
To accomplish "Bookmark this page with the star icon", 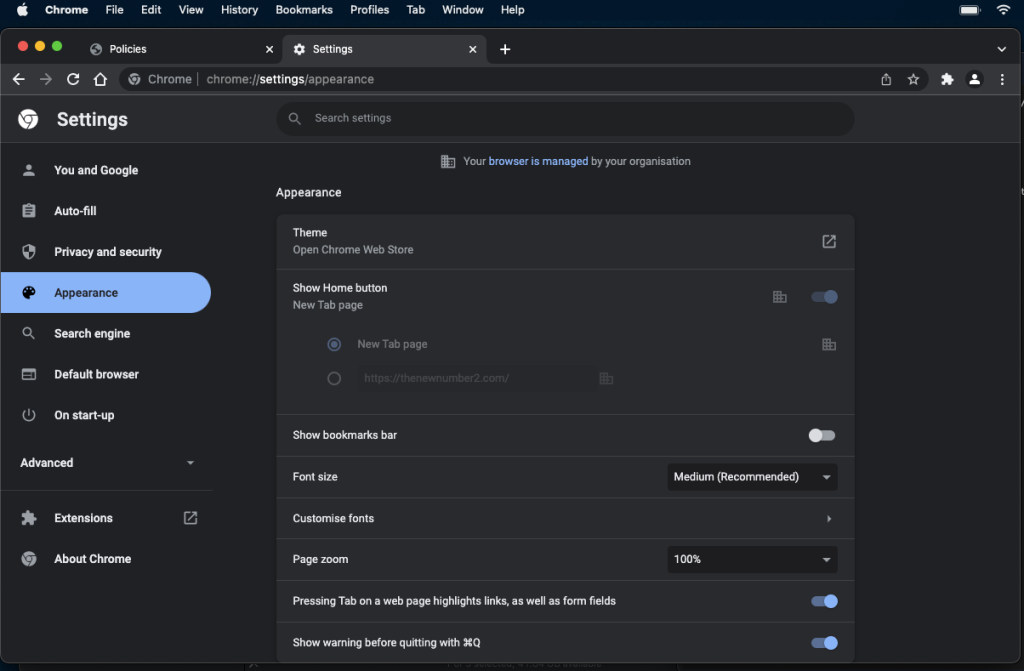I will click(x=913, y=79).
